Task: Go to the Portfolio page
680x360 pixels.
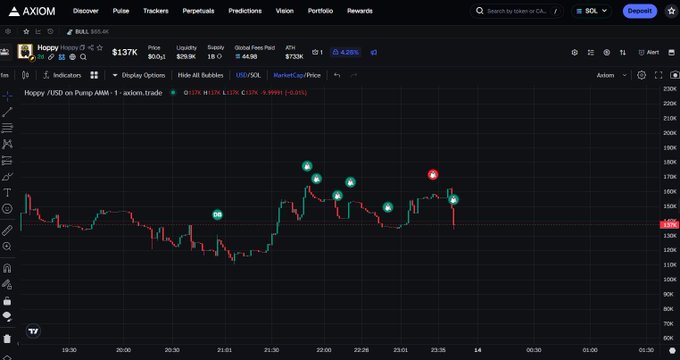Action: coord(320,11)
